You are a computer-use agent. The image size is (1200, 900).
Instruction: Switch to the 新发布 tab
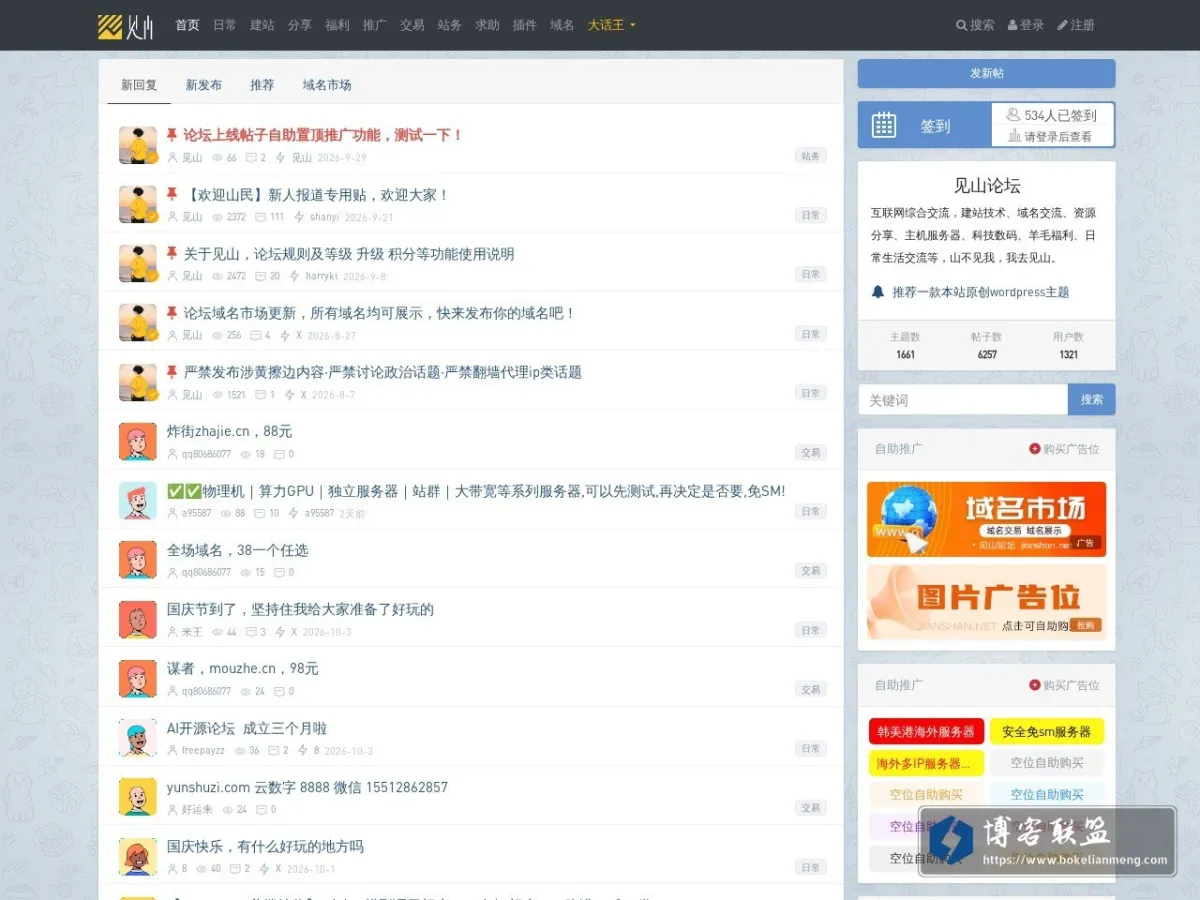click(x=204, y=85)
